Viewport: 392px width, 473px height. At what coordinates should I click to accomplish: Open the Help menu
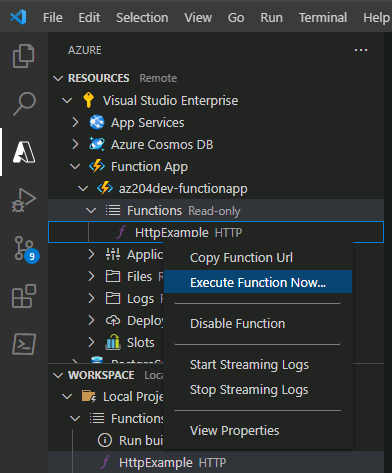click(377, 17)
